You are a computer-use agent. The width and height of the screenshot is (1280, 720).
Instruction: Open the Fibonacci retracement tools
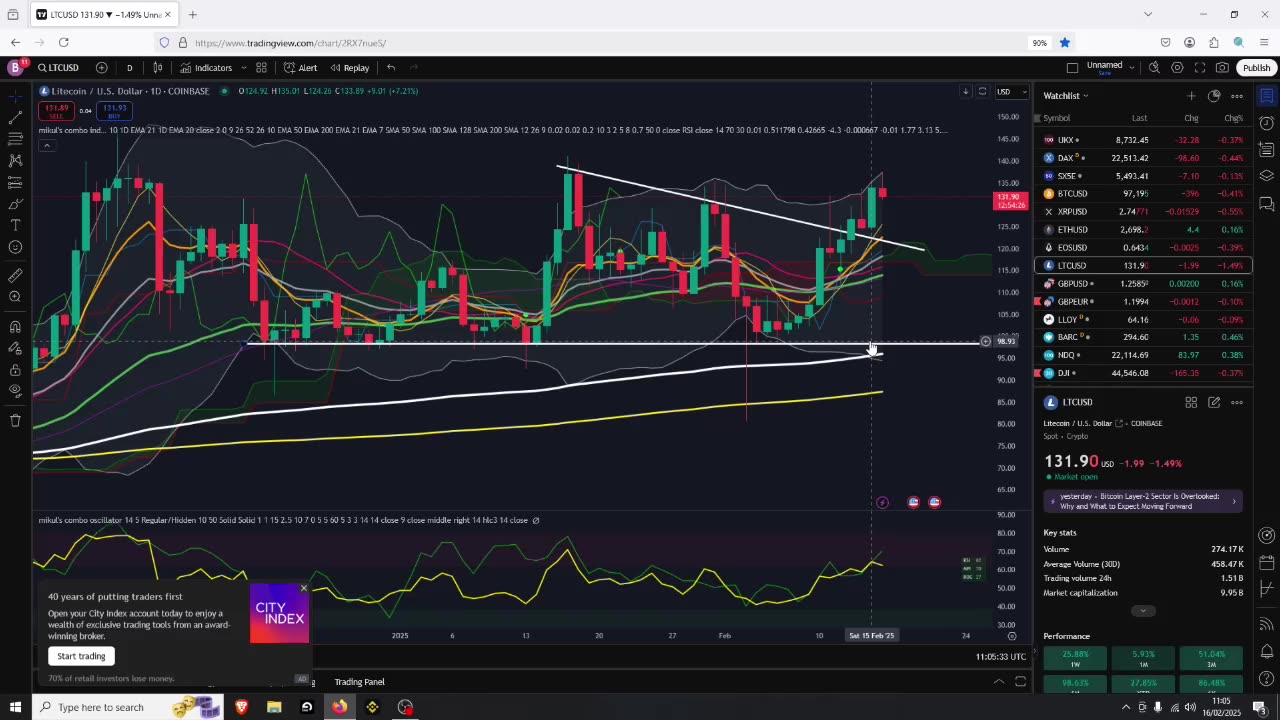click(15, 139)
